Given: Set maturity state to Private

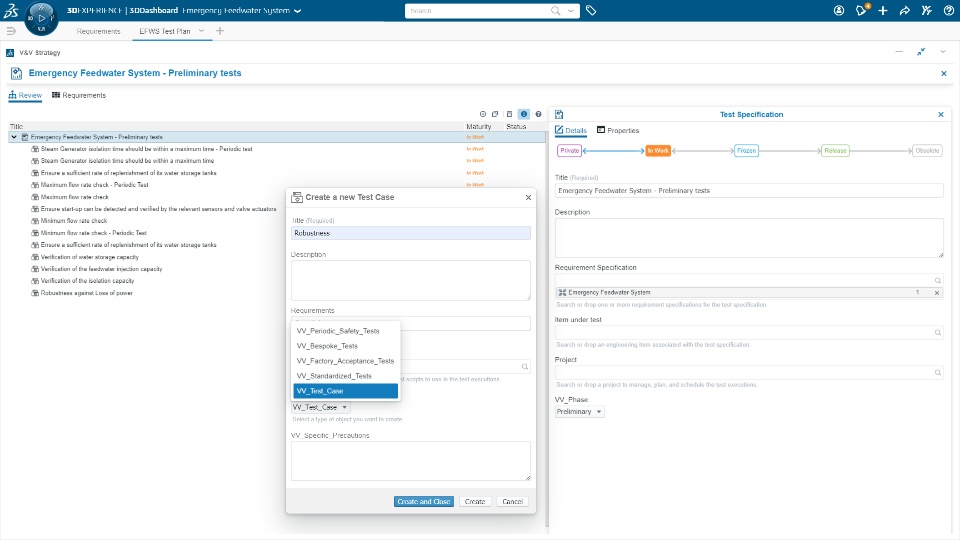Looking at the screenshot, I should pos(569,151).
